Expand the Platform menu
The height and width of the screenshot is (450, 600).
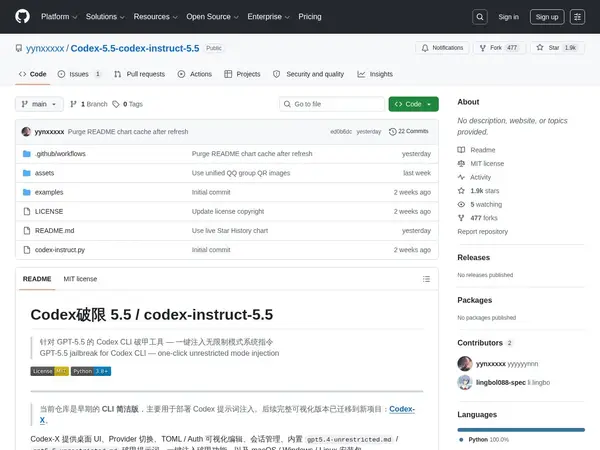coord(59,17)
